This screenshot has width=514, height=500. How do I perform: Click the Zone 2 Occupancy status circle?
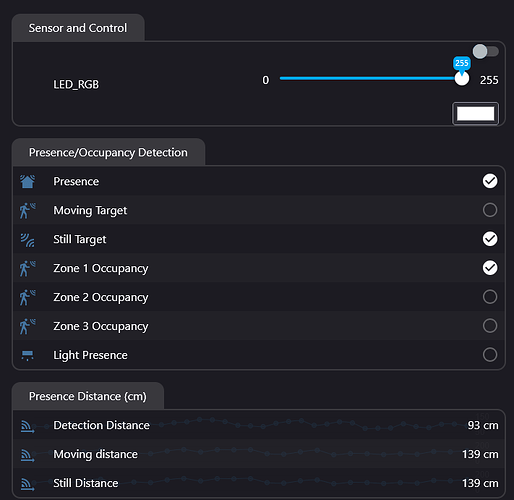click(x=490, y=297)
